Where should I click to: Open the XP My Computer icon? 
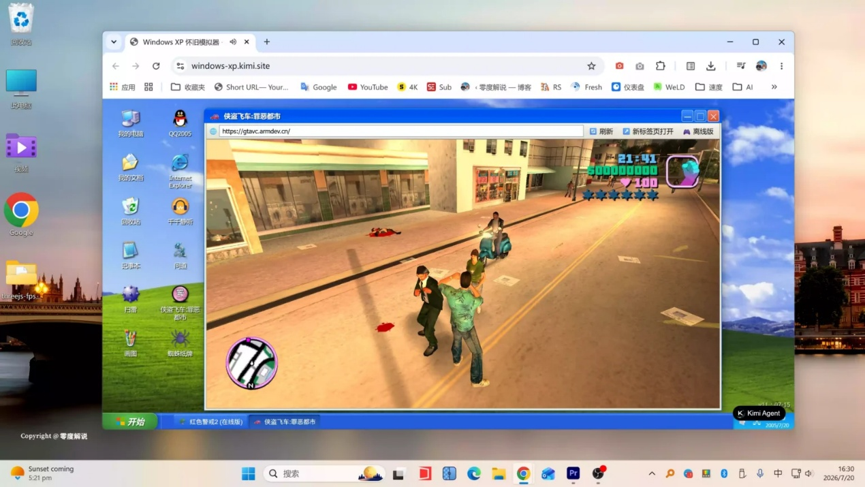pyautogui.click(x=131, y=122)
